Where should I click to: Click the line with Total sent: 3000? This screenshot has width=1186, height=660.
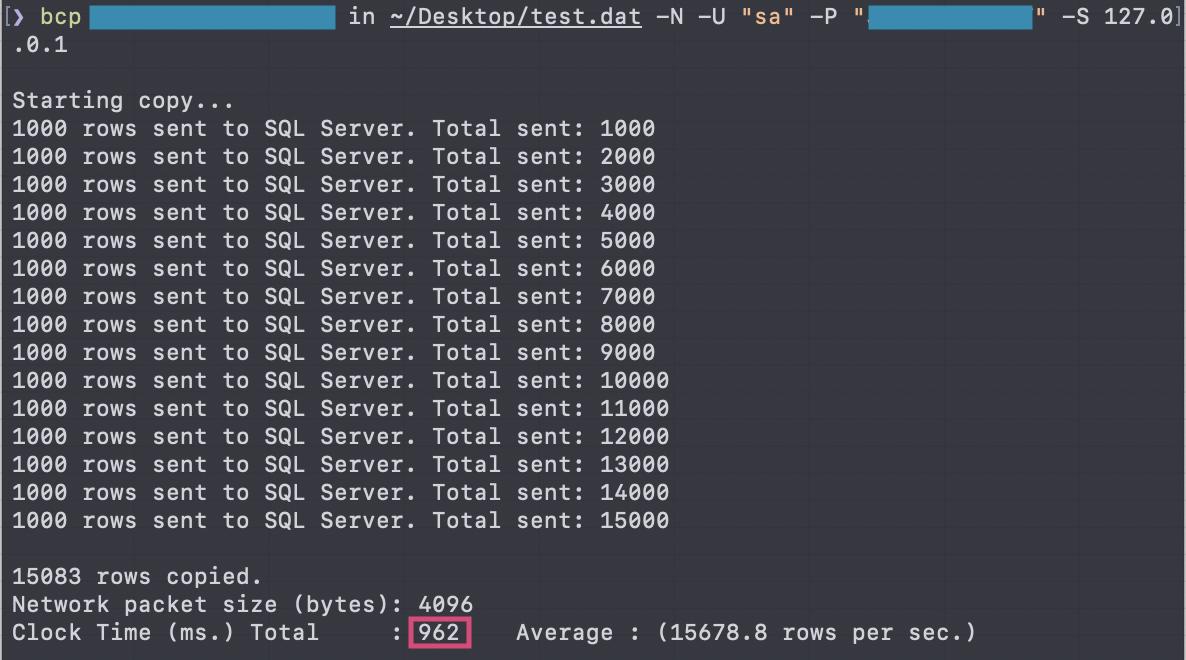(x=334, y=184)
